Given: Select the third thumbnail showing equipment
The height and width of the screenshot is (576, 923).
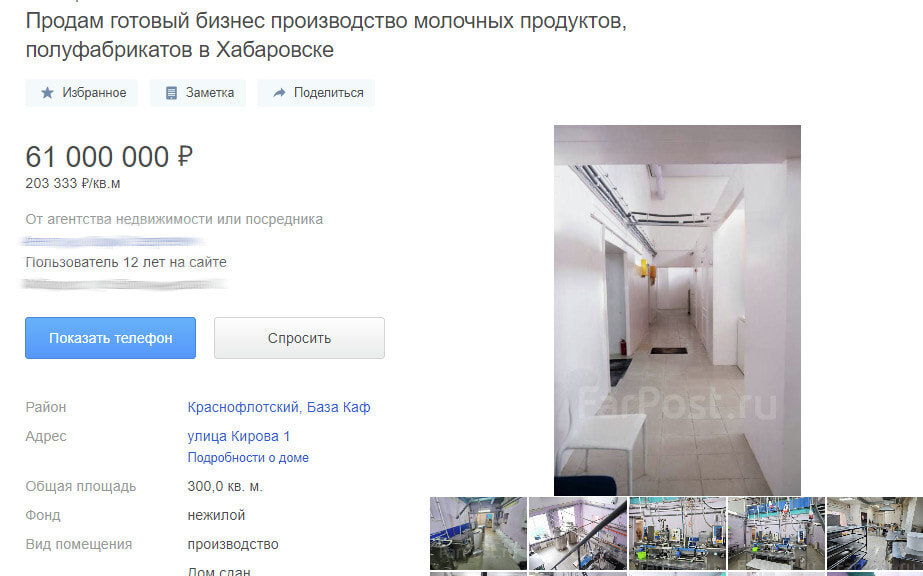Looking at the screenshot, I should pos(677,534).
